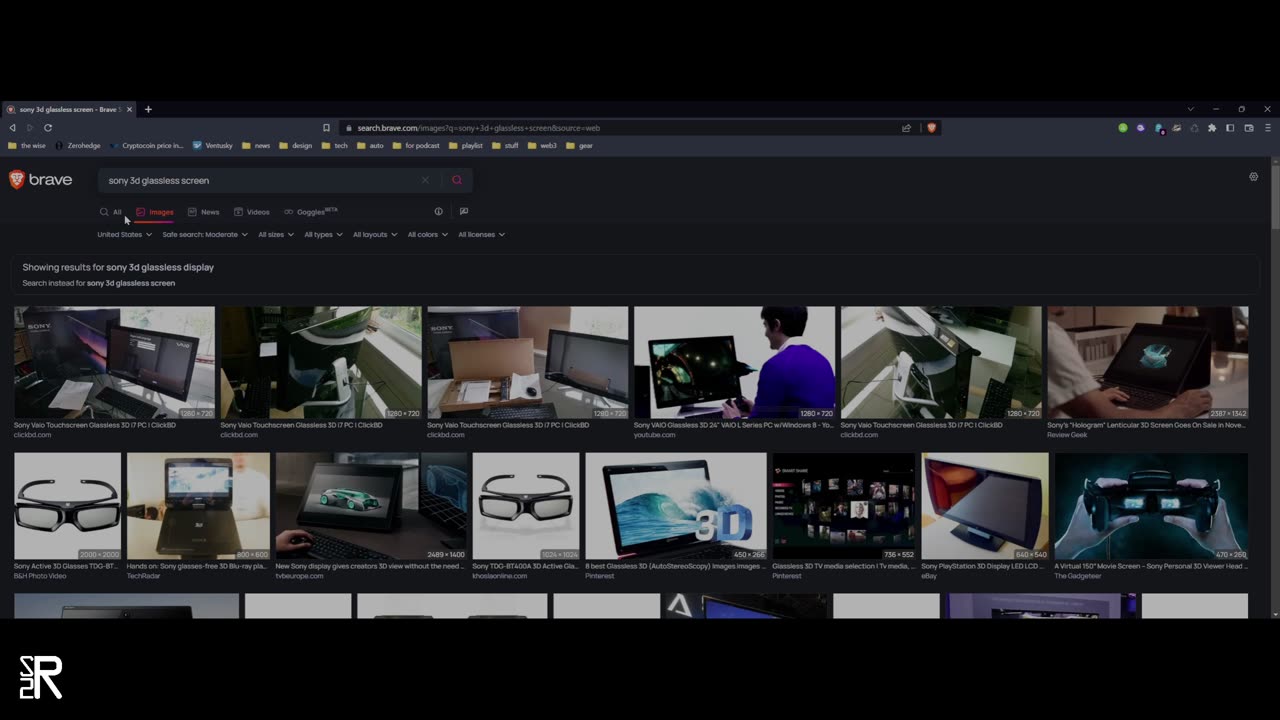Open the share icon in the address bar
The width and height of the screenshot is (1280, 720).
(906, 128)
